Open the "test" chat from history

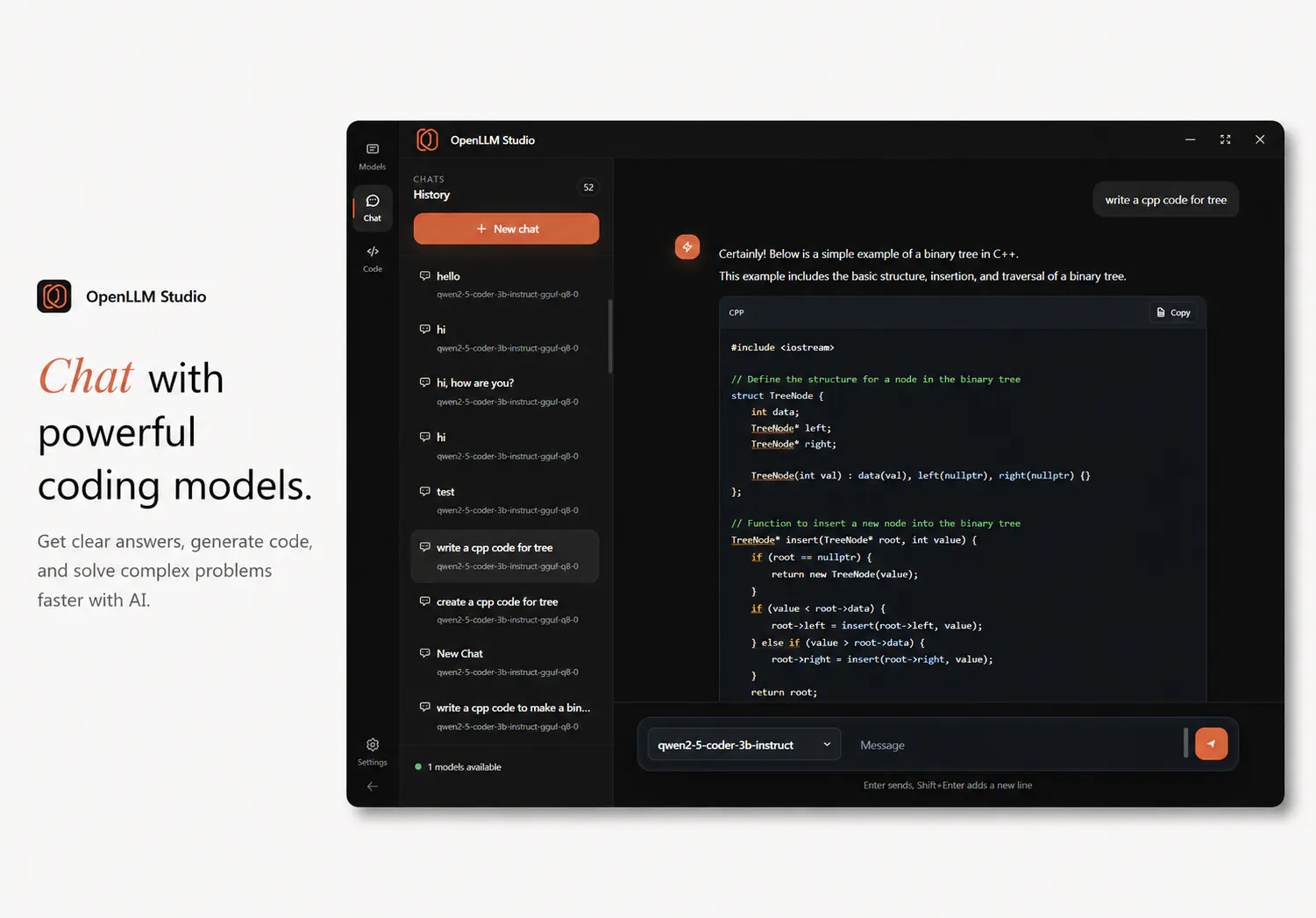(505, 500)
